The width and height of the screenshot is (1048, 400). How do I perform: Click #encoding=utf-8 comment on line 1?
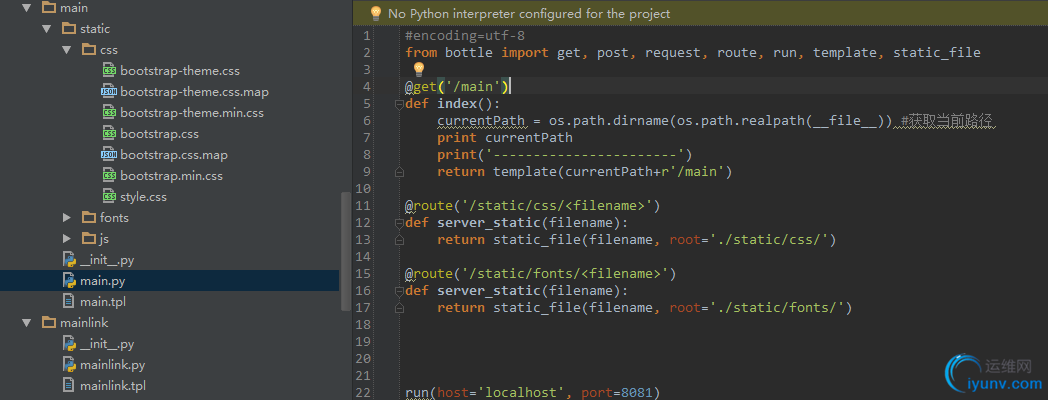[x=465, y=35]
